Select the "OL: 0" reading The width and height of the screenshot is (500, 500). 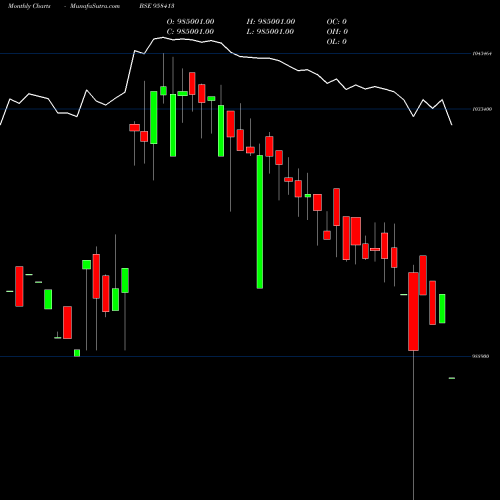pos(336,42)
